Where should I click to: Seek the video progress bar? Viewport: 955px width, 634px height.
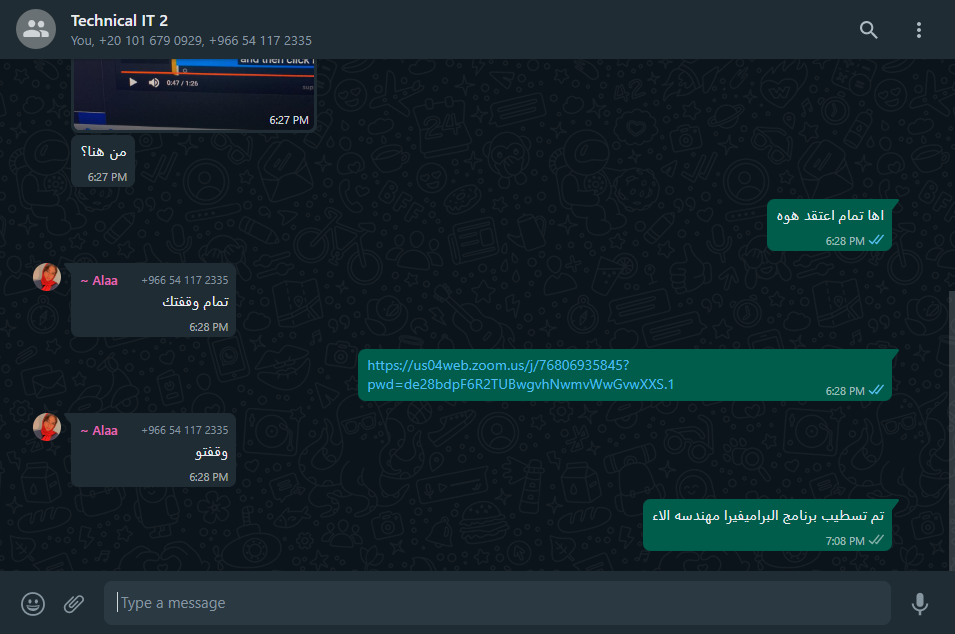coord(218,72)
